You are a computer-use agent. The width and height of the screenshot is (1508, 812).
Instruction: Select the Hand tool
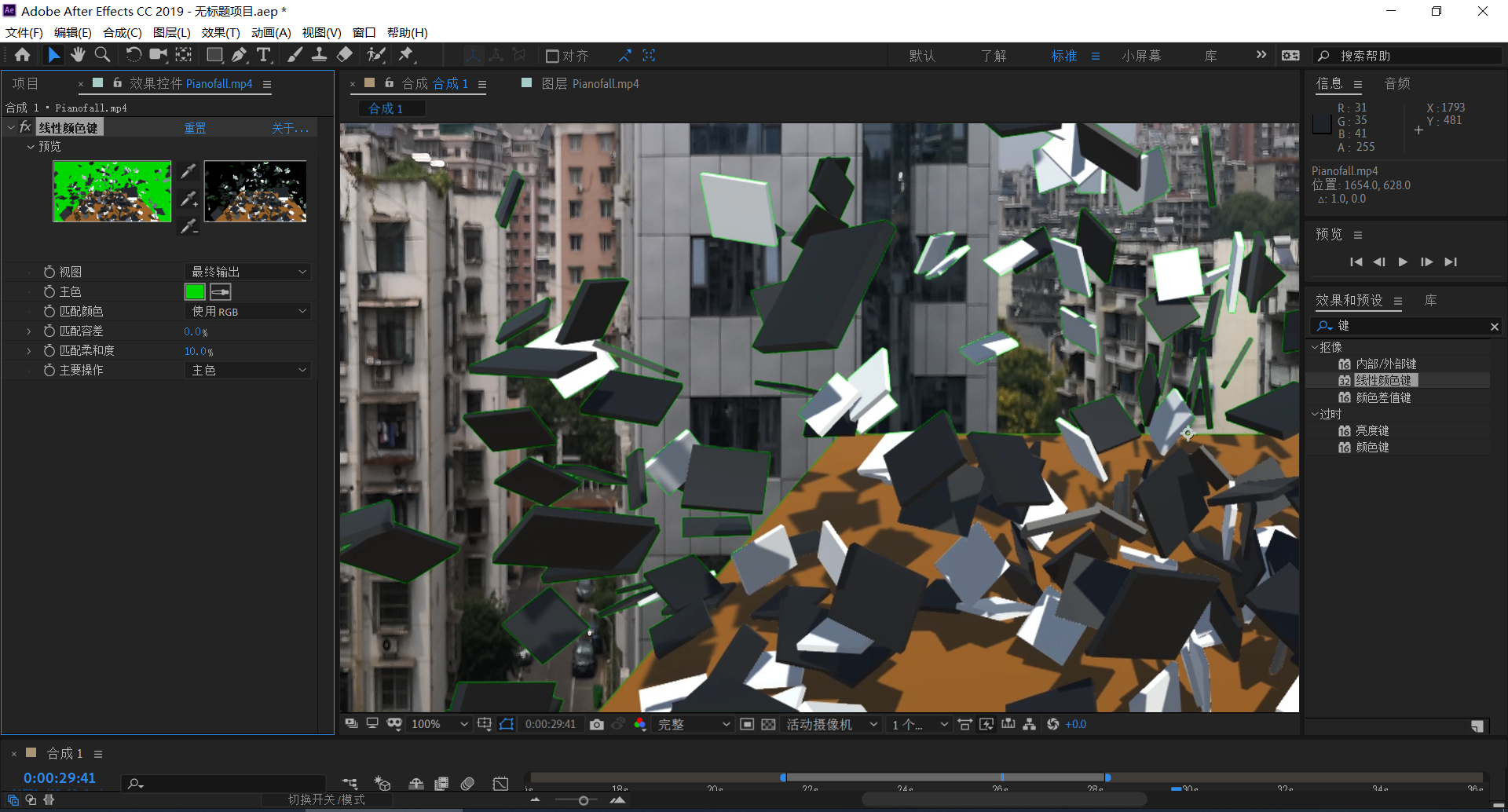[78, 55]
